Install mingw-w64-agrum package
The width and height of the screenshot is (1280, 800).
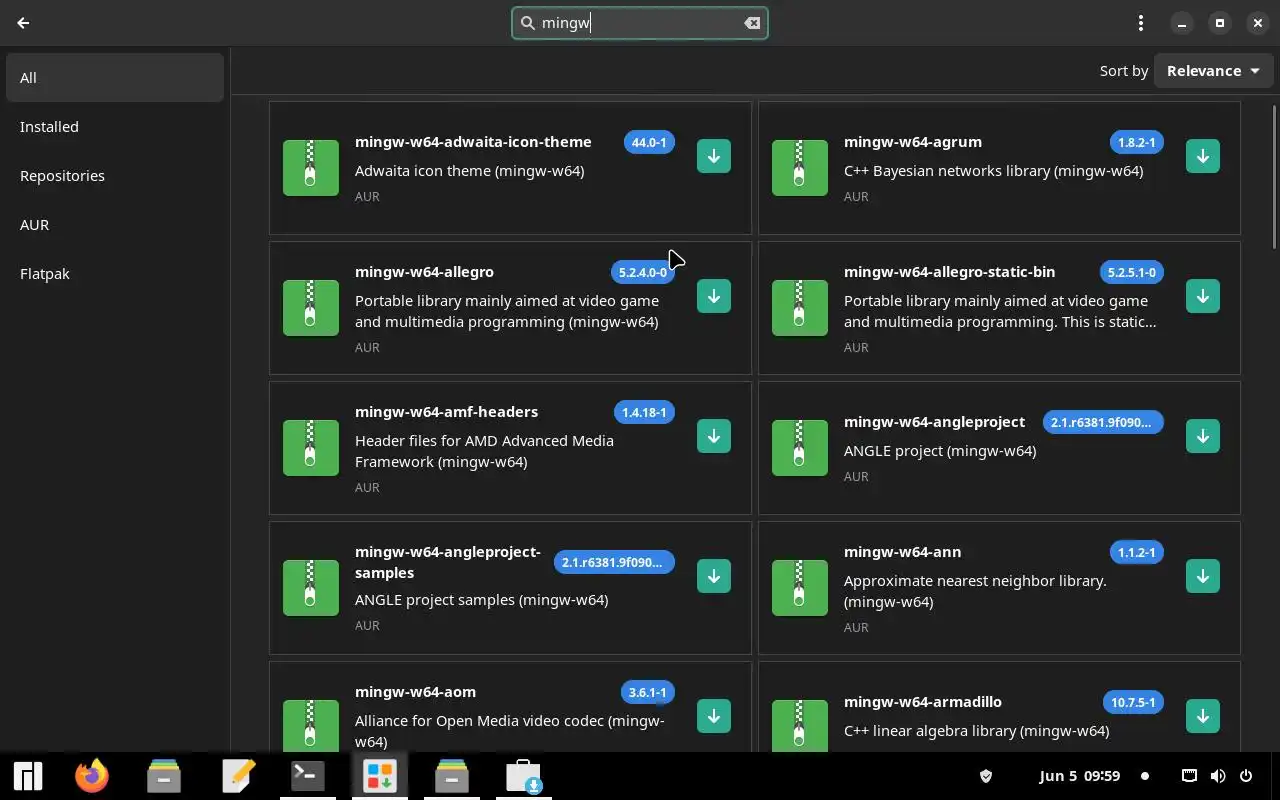pyautogui.click(x=1203, y=156)
